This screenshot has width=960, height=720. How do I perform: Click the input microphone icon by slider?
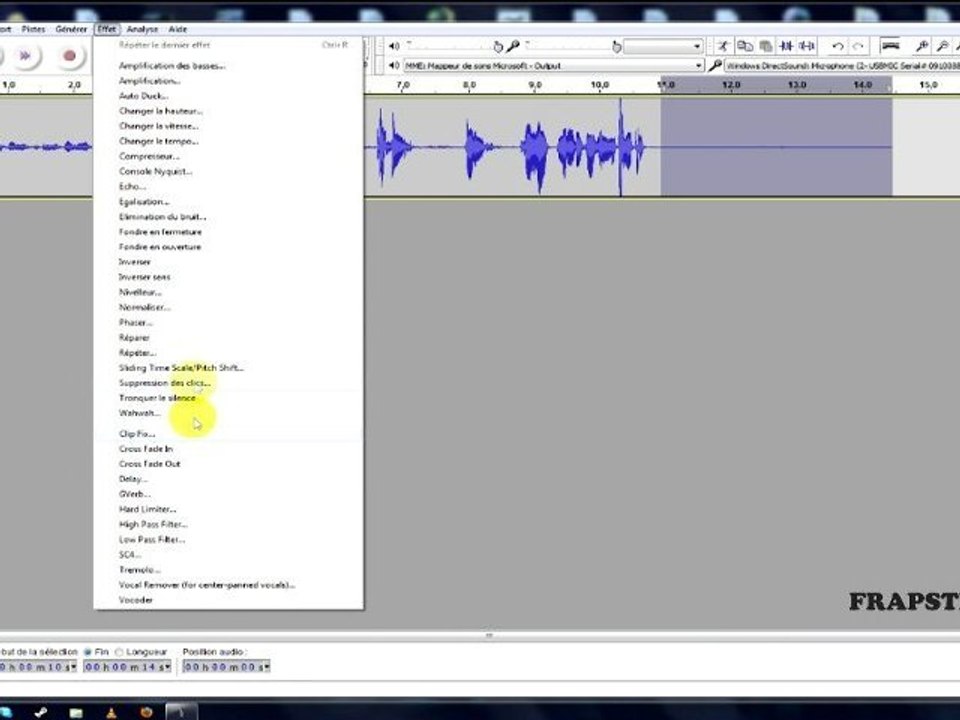(513, 46)
